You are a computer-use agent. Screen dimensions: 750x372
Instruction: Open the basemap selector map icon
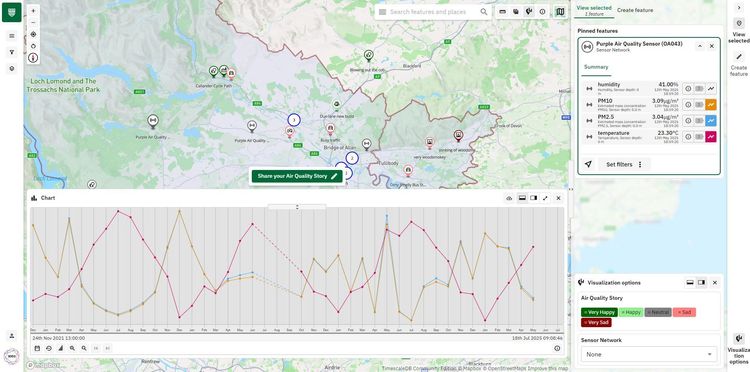point(560,12)
